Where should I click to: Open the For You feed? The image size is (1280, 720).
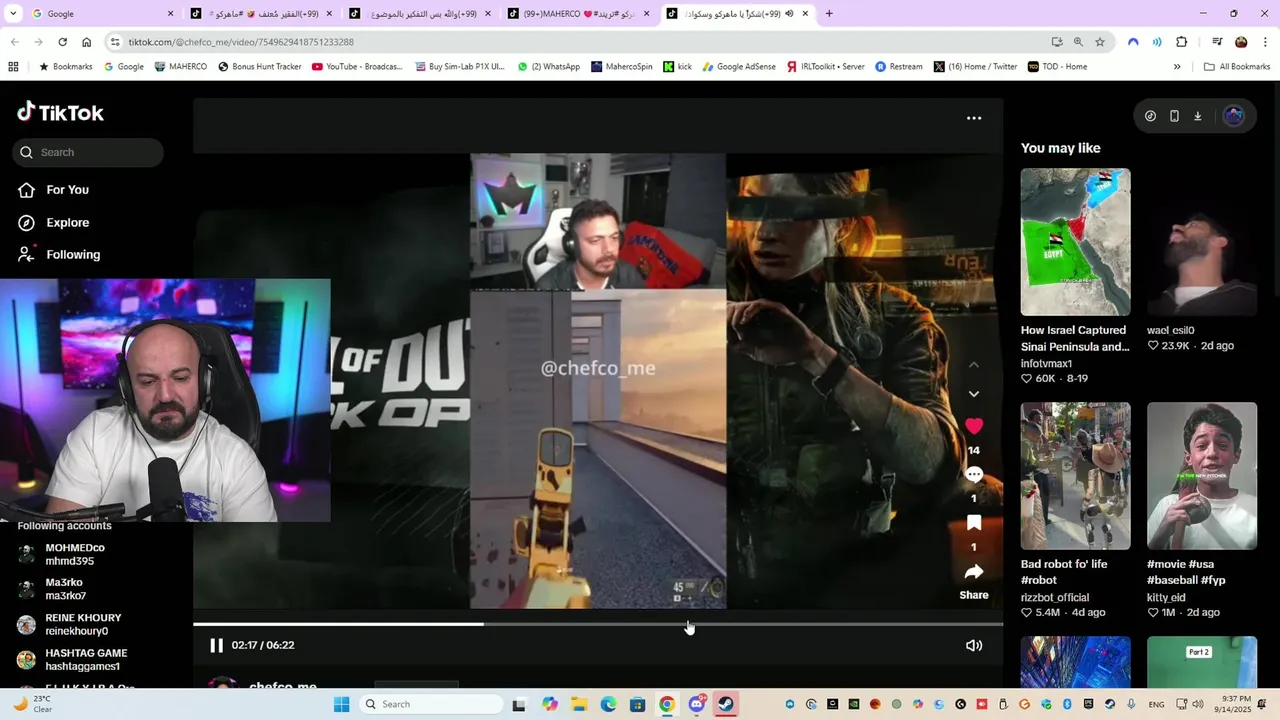(x=54, y=190)
